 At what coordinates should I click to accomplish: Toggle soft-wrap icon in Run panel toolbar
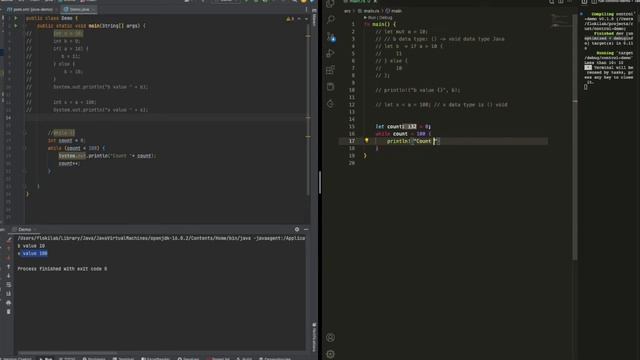[x=9, y=284]
